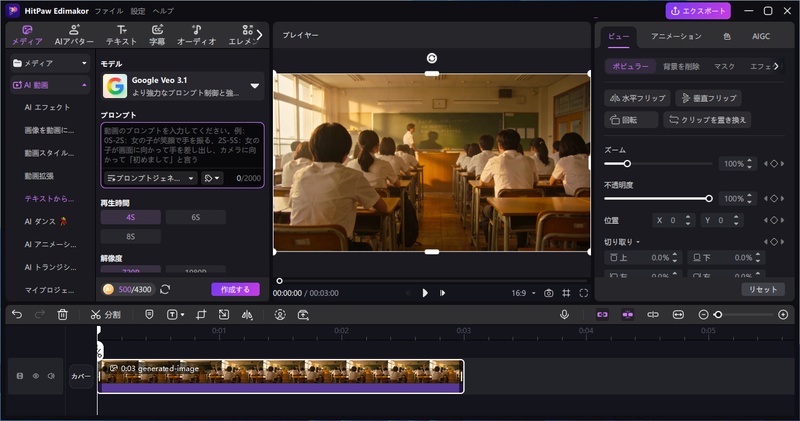Image resolution: width=800 pixels, height=421 pixels.
Task: Show more tabs with the toolbar chevron
Action: coord(259,35)
